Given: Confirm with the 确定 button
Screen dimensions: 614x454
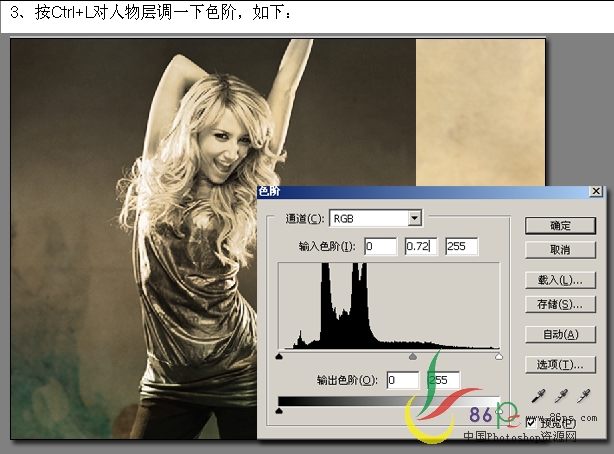Looking at the screenshot, I should pos(560,226).
